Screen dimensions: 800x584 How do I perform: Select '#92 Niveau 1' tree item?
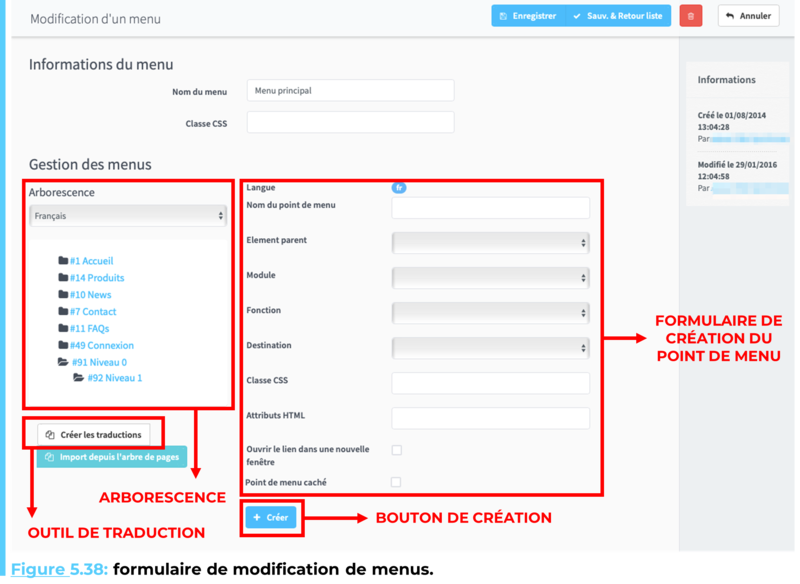pyautogui.click(x=115, y=378)
